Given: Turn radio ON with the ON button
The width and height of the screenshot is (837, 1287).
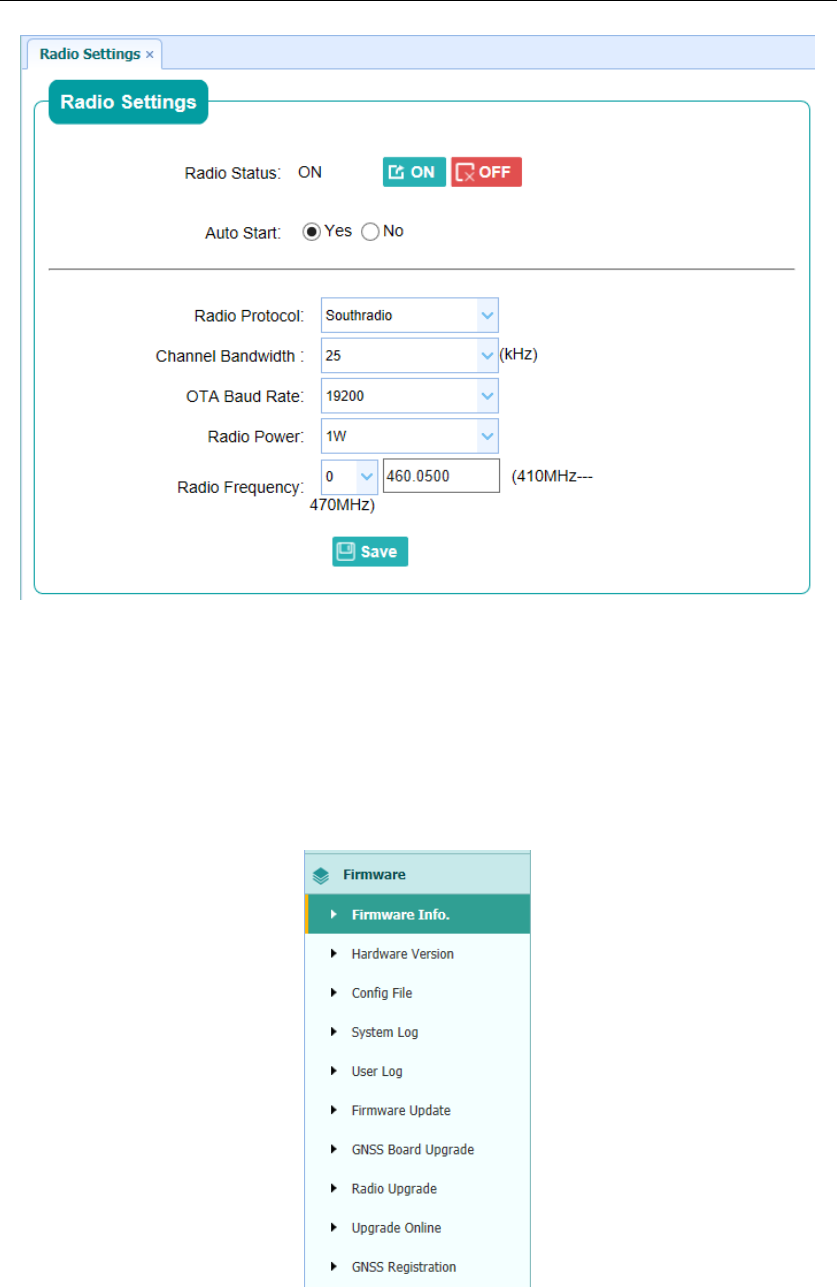Looking at the screenshot, I should coord(414,172).
